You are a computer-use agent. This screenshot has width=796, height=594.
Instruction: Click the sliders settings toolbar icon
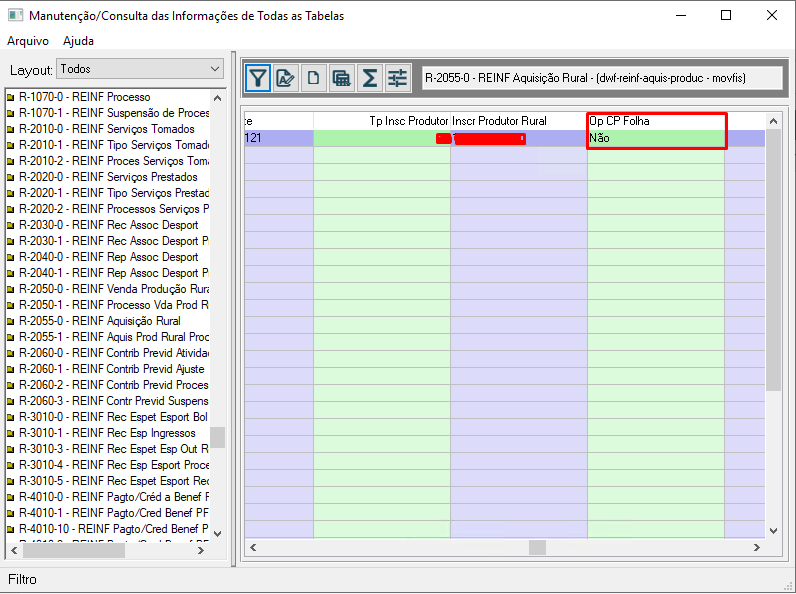click(x=398, y=78)
